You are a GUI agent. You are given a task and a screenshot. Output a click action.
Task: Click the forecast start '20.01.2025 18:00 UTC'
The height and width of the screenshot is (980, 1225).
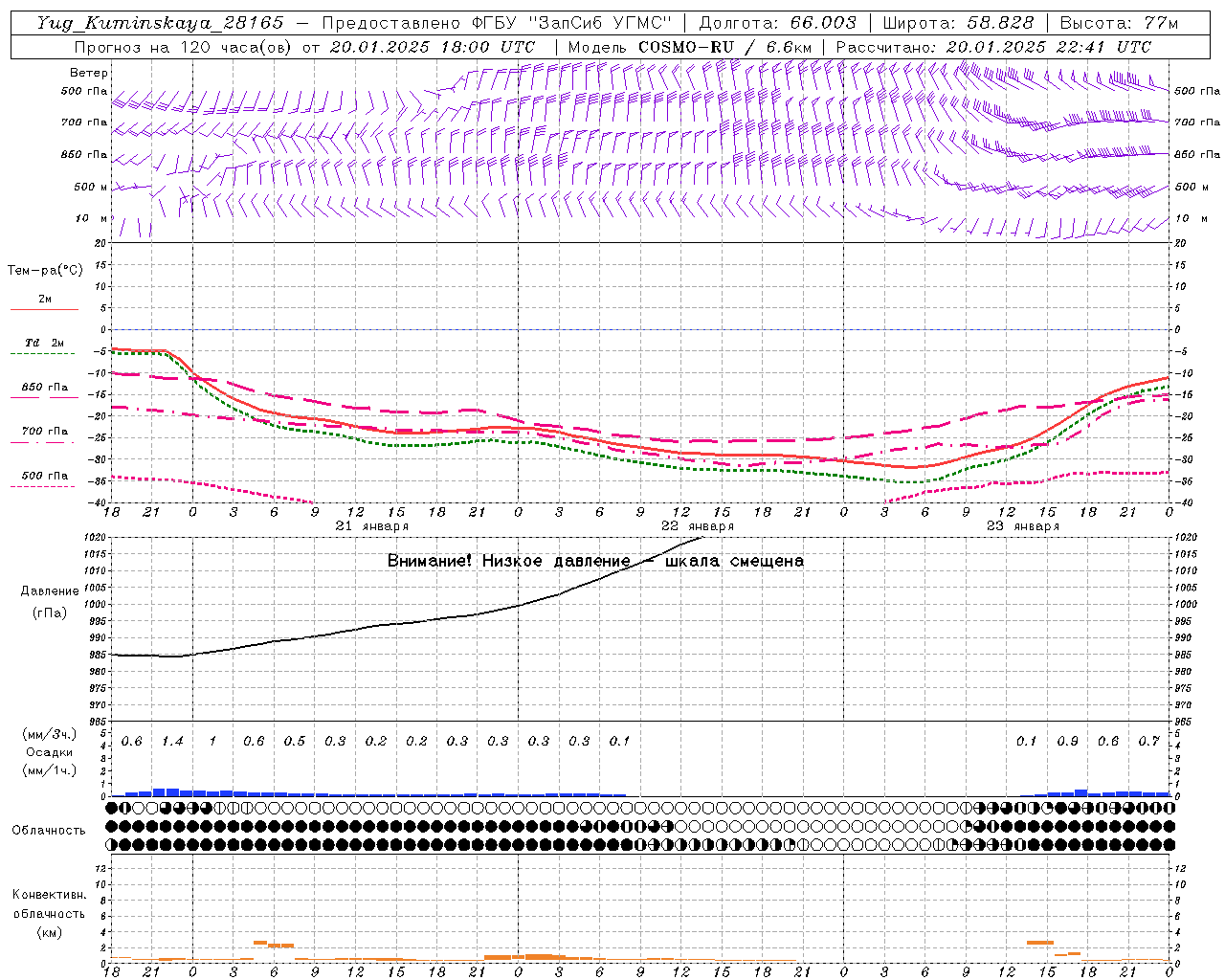pyautogui.click(x=433, y=47)
